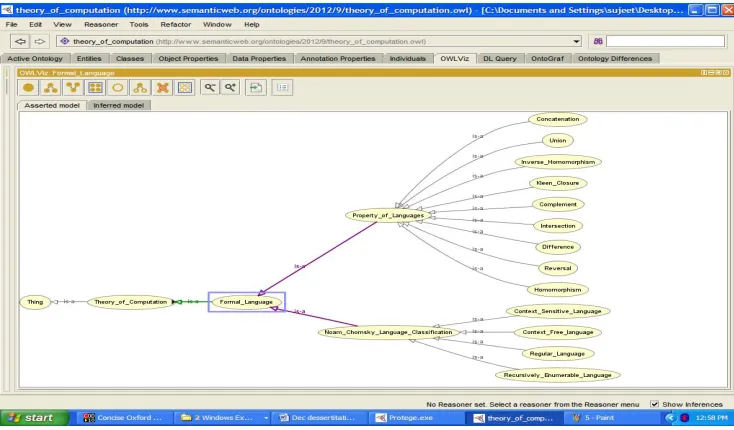Click the Show all classes grid icon

point(95,87)
